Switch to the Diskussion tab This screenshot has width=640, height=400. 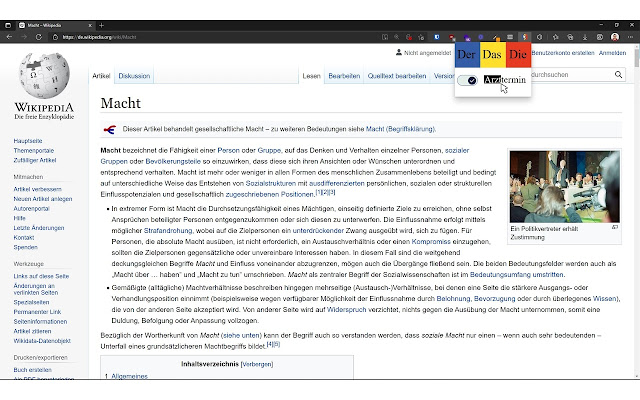click(x=134, y=76)
